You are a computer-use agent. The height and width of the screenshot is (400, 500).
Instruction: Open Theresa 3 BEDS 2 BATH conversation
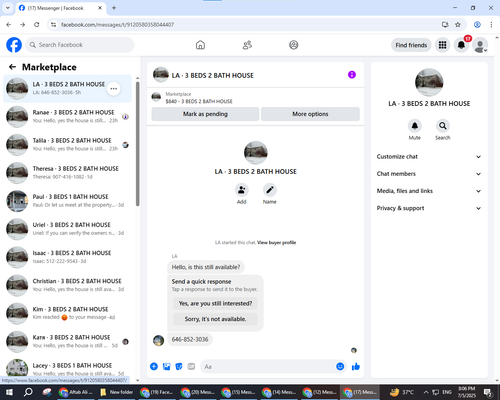click(x=68, y=173)
